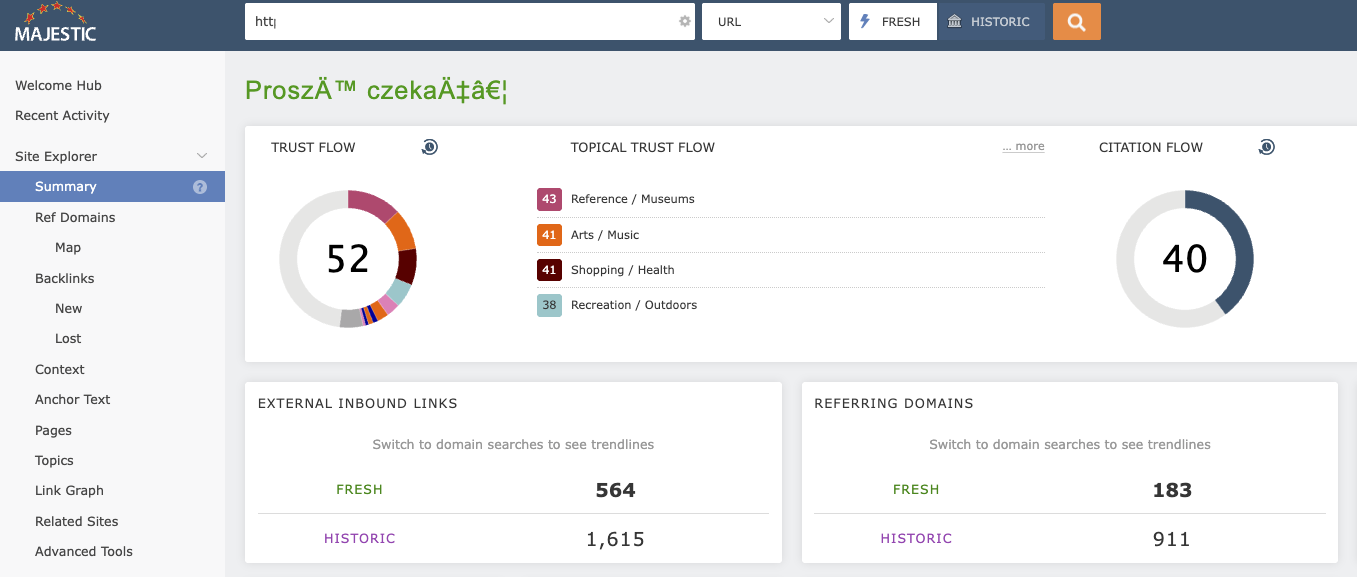
Task: Click the Reference / Museums 43 swatch
Action: [549, 199]
